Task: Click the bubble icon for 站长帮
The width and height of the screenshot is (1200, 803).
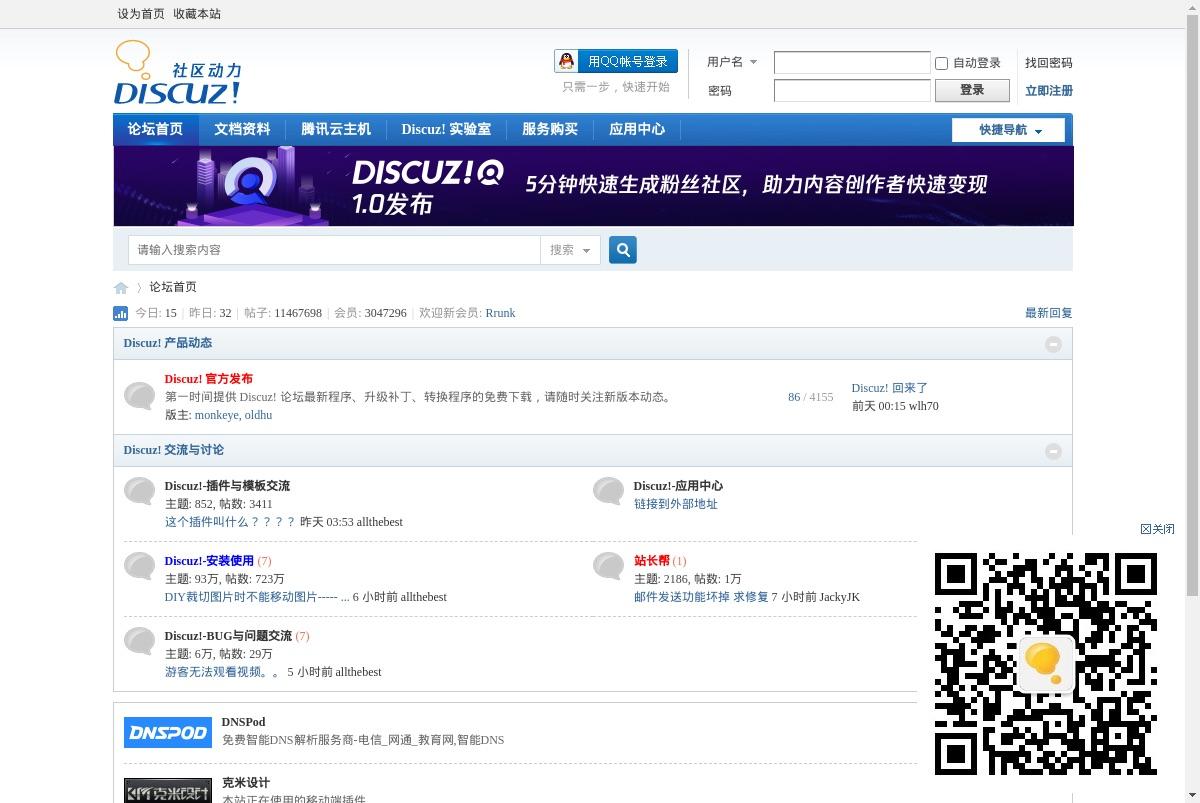Action: click(608, 566)
